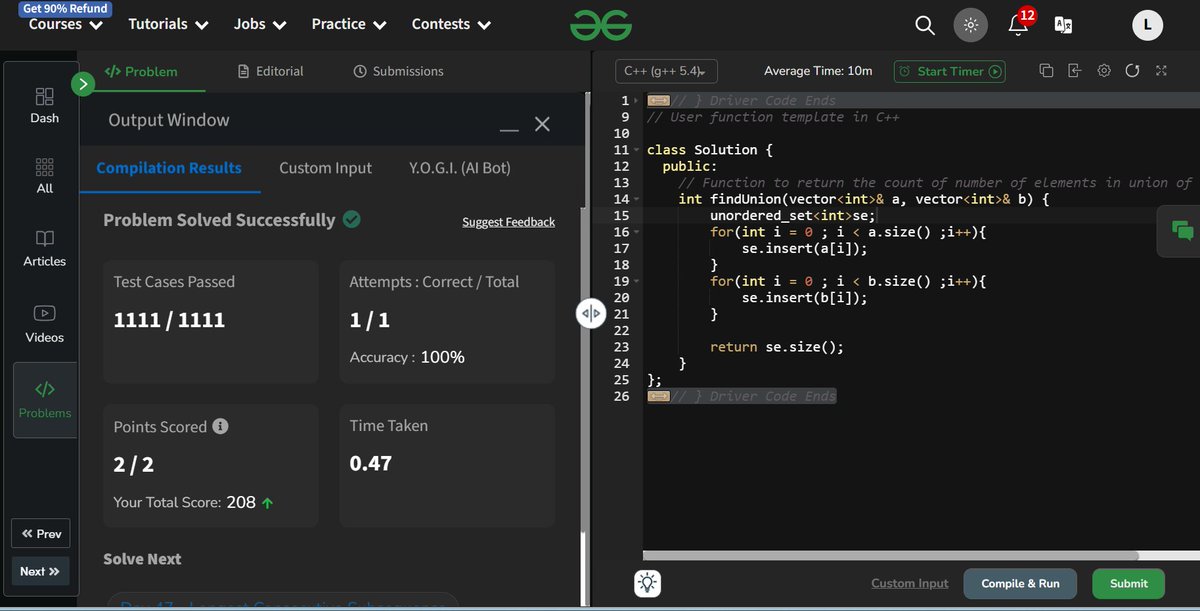
Task: Minimize the Output Window
Action: [509, 130]
